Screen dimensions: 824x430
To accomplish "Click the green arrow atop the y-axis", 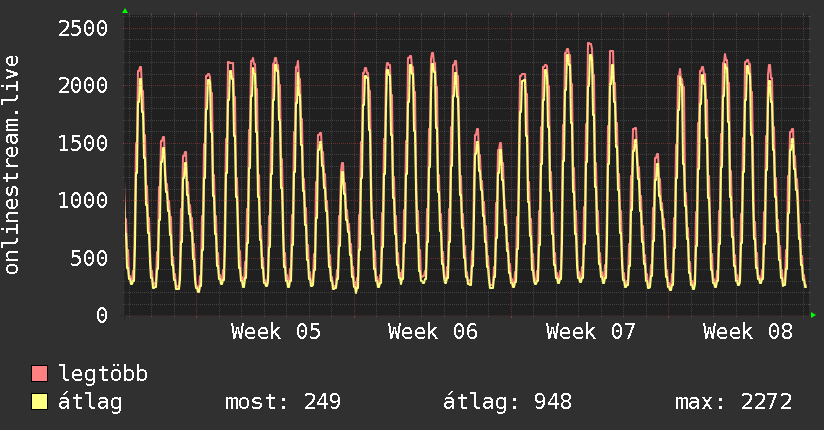I will tap(125, 11).
